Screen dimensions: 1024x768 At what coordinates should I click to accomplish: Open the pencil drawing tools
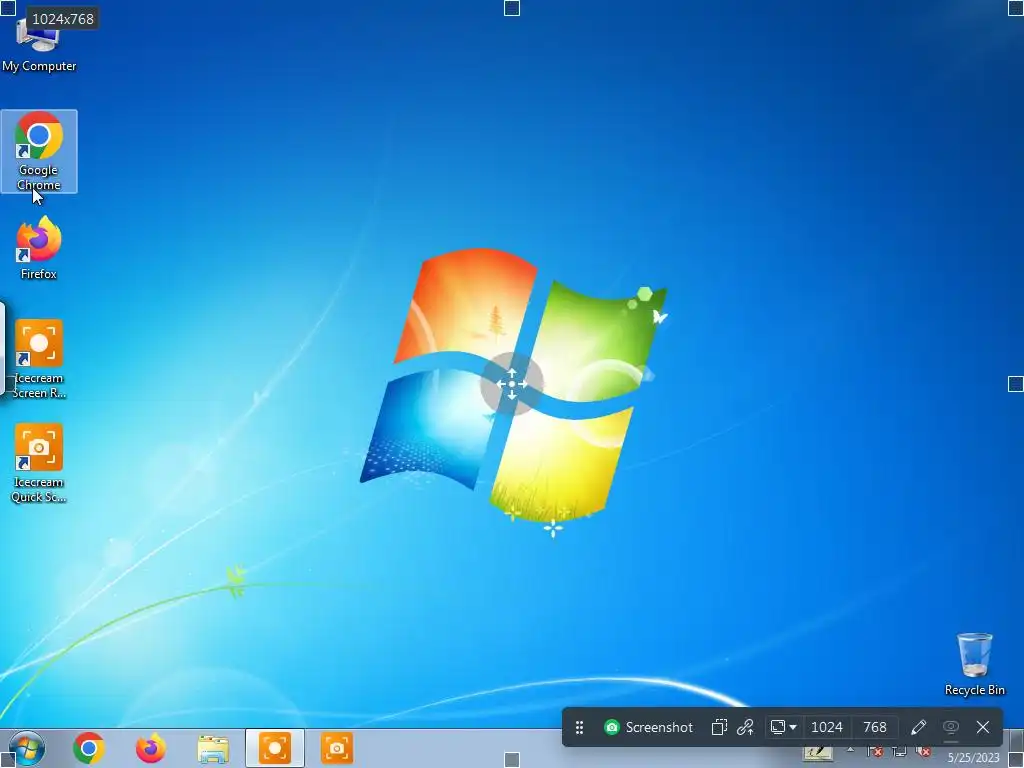[918, 727]
